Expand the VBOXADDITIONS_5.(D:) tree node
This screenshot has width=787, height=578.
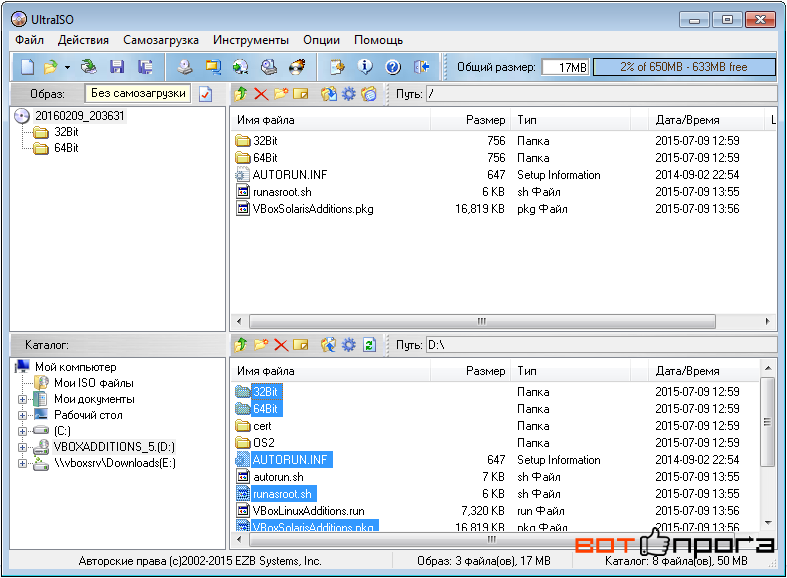[x=22, y=447]
